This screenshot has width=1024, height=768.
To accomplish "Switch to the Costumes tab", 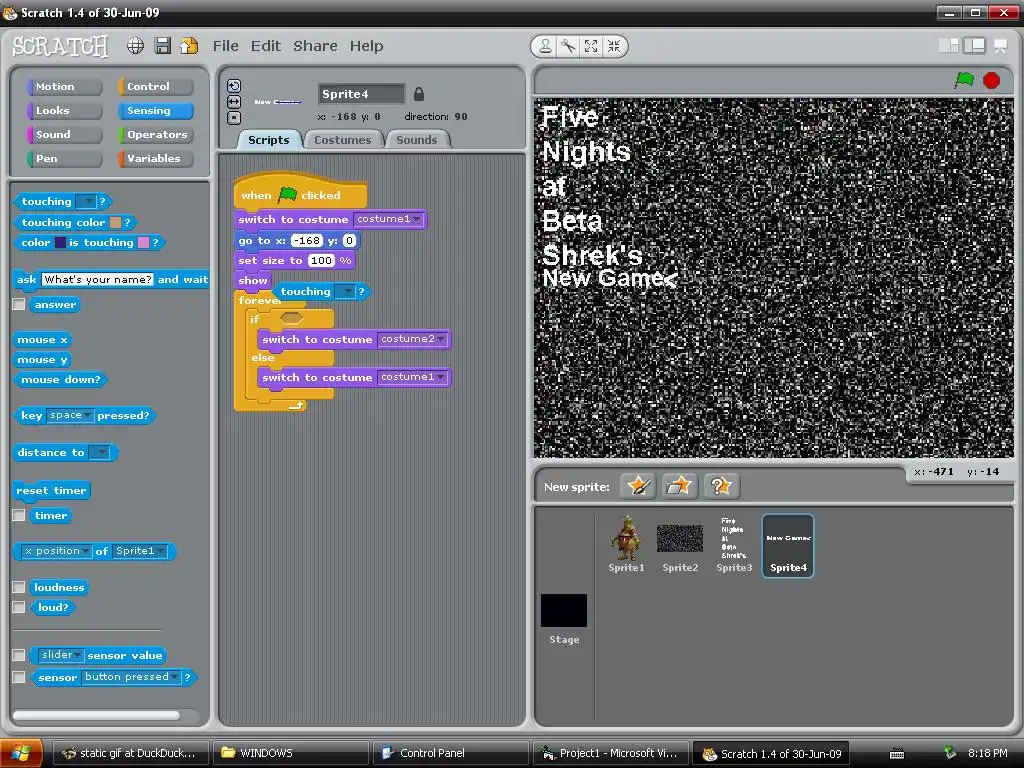I will coord(342,140).
